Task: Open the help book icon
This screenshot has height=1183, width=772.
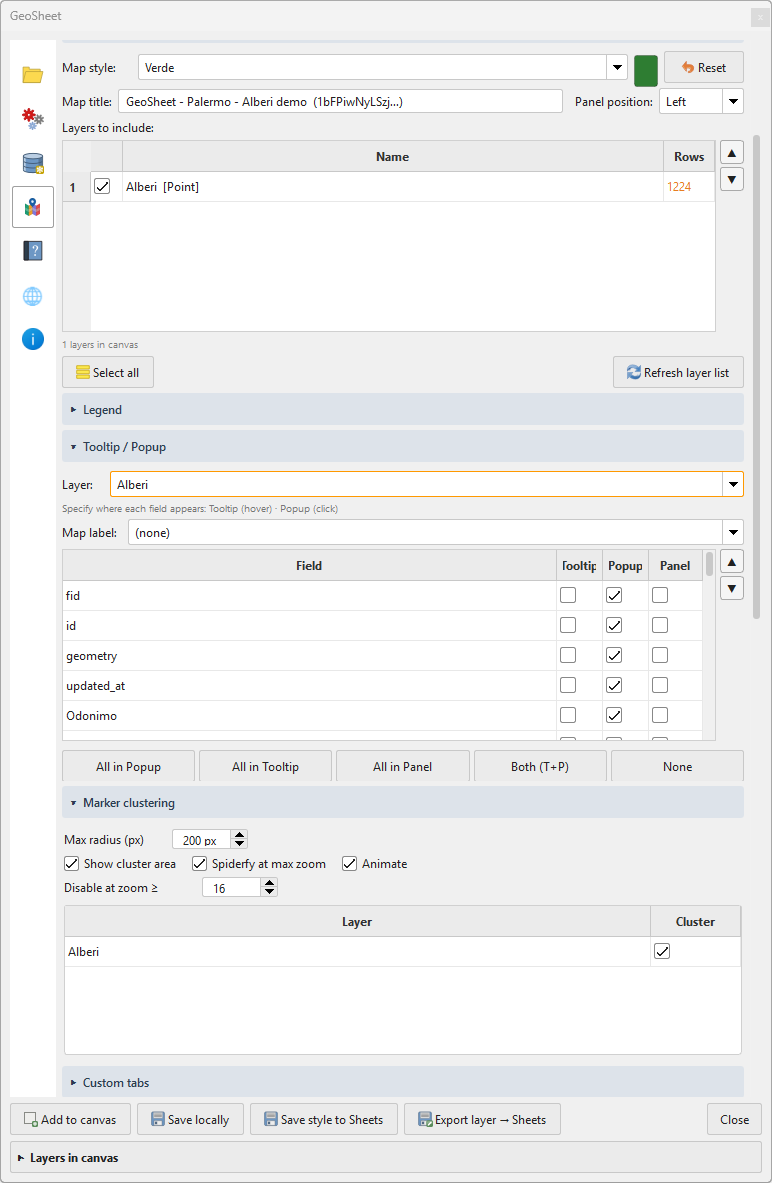Action: (32, 251)
